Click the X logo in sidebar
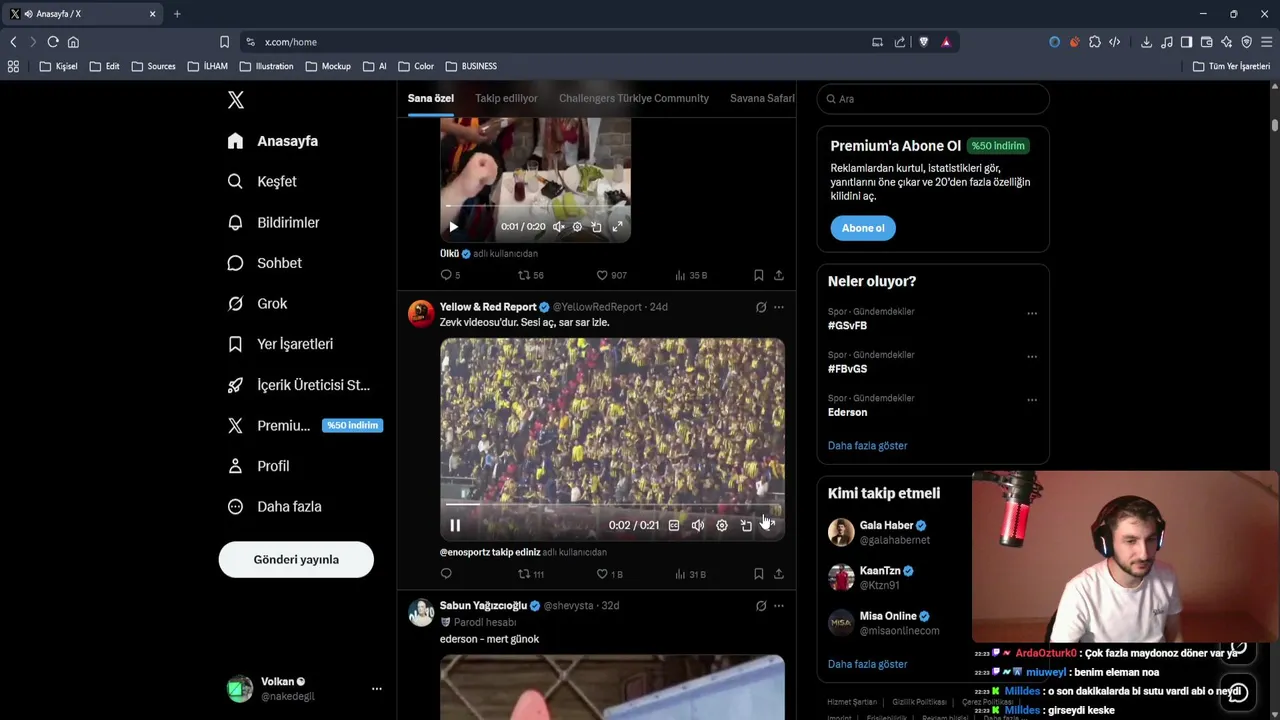The height and width of the screenshot is (720, 1280). [x=236, y=100]
